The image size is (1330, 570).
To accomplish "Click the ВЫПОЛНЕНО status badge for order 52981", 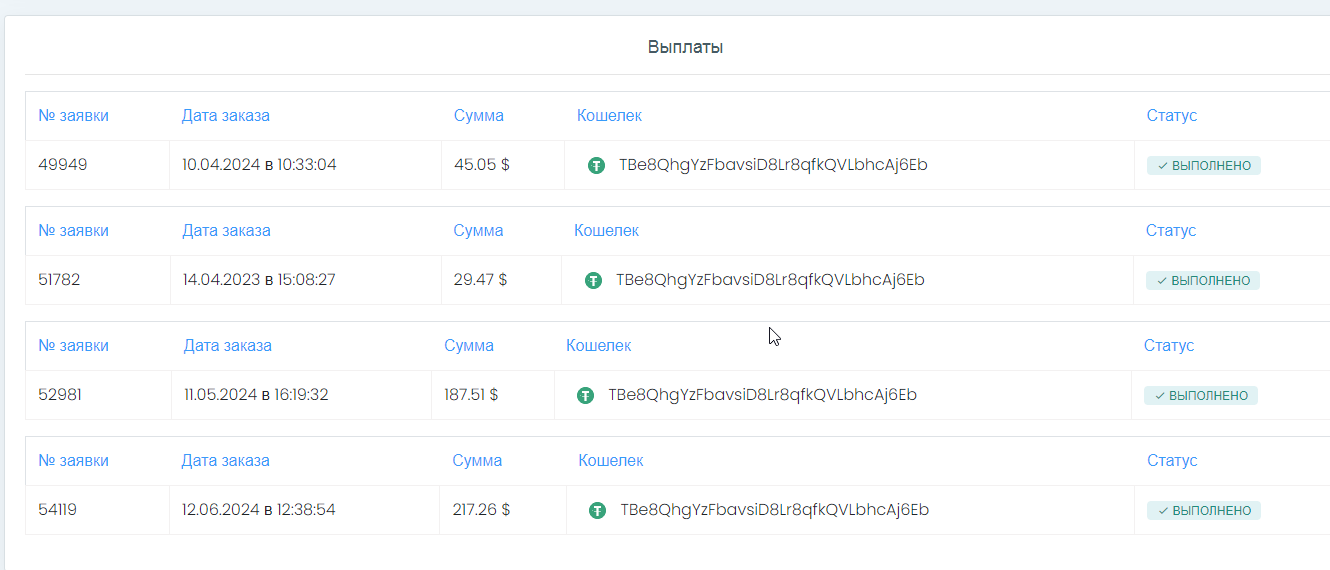I will 1201,396.
